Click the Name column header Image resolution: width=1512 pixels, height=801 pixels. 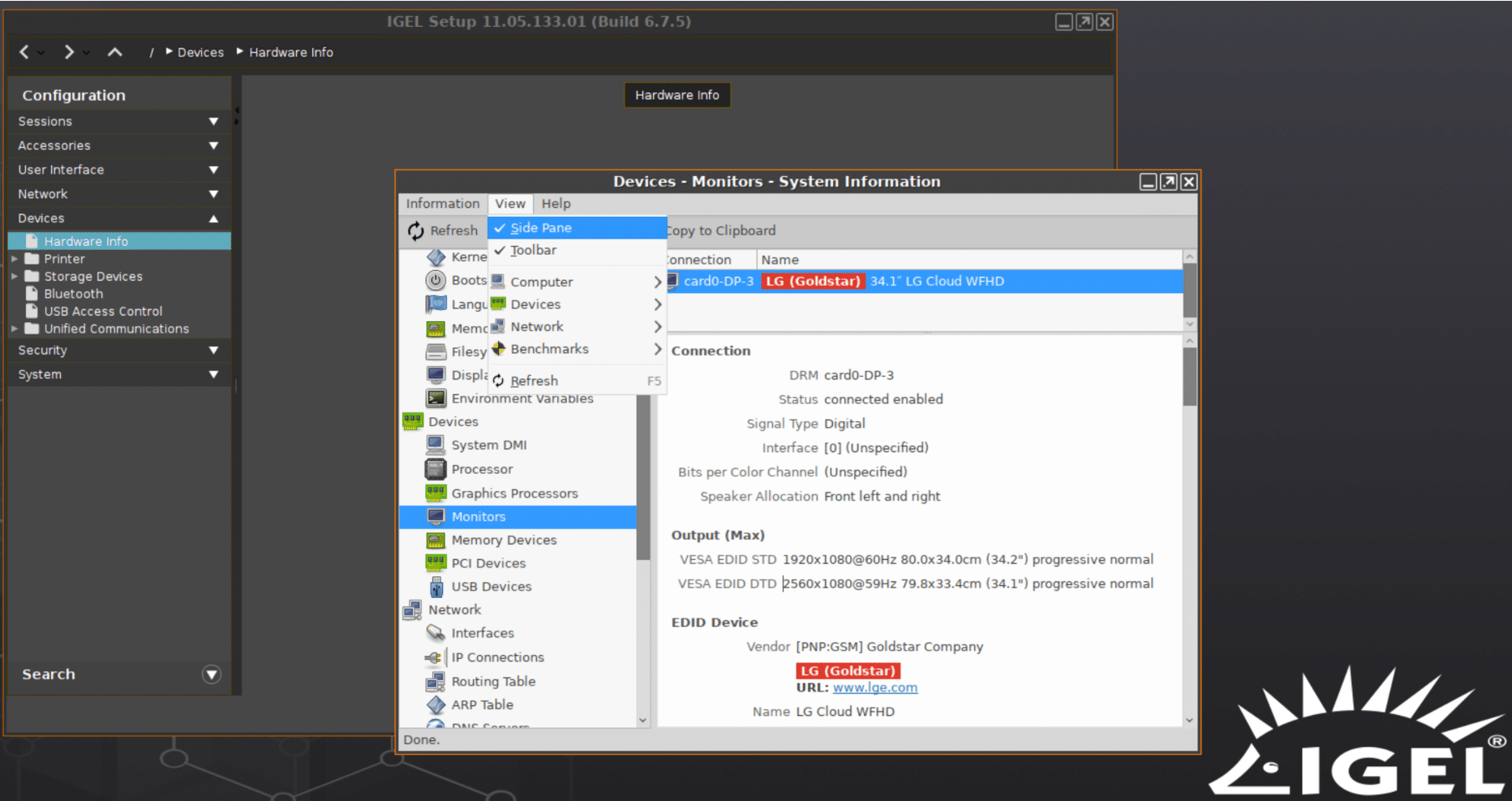coord(969,260)
